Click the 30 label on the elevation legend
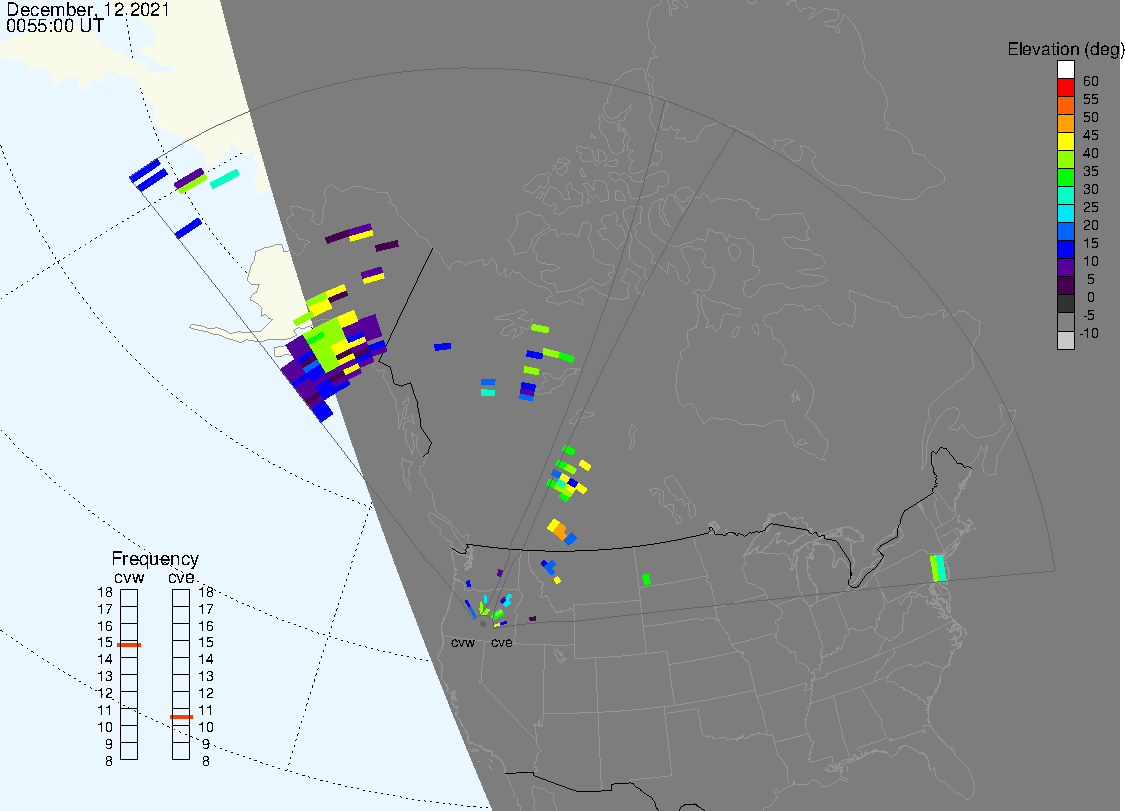This screenshot has width=1125, height=811. pyautogui.click(x=1091, y=189)
